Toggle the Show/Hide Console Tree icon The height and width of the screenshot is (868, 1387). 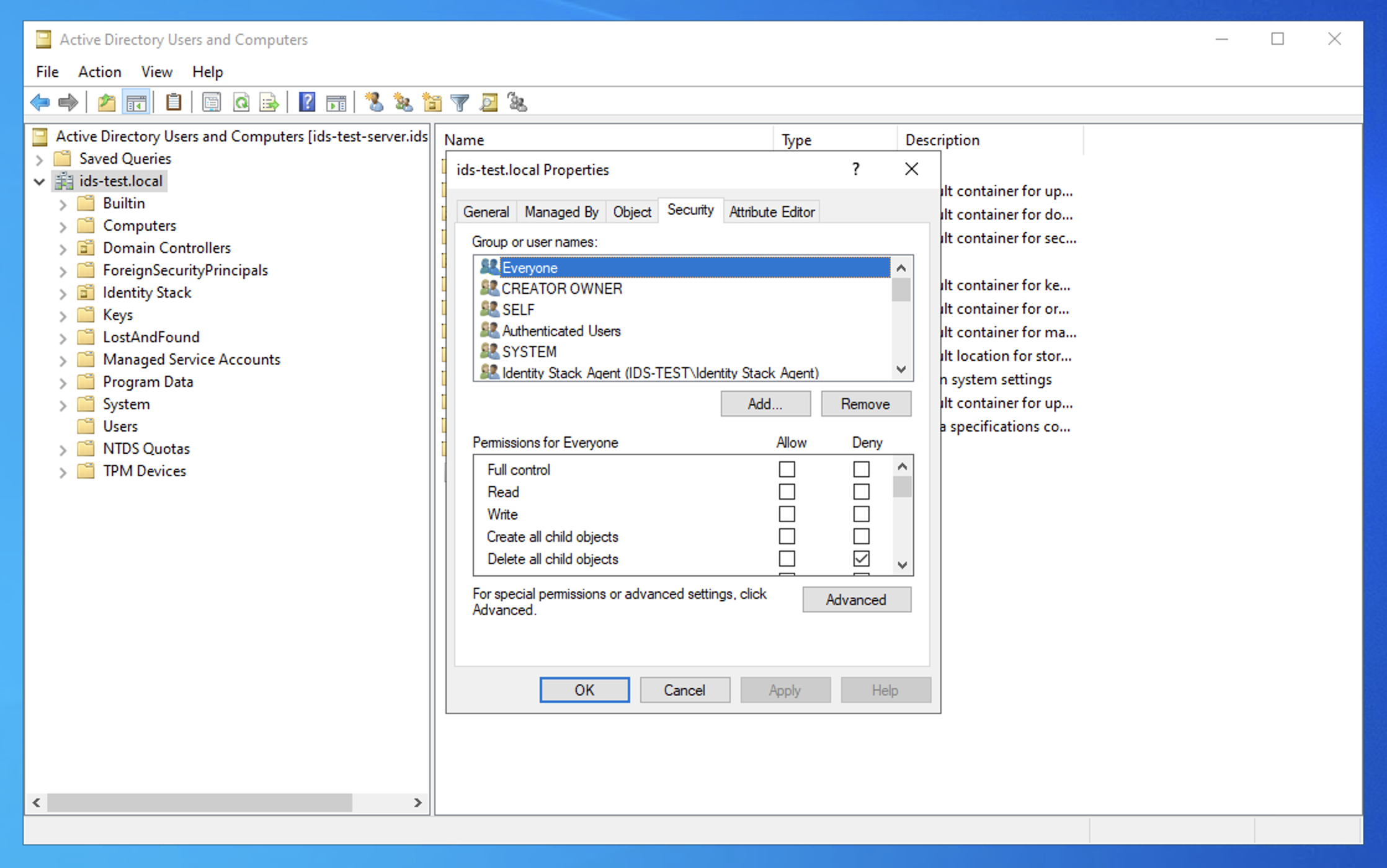click(136, 102)
